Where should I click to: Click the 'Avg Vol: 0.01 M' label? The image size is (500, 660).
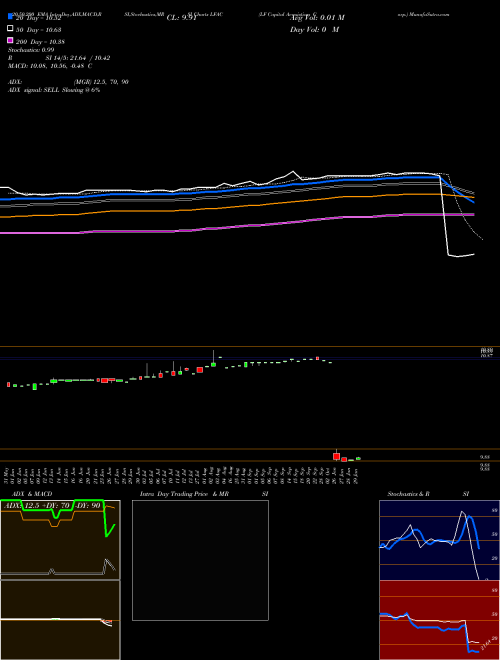pos(317,18)
